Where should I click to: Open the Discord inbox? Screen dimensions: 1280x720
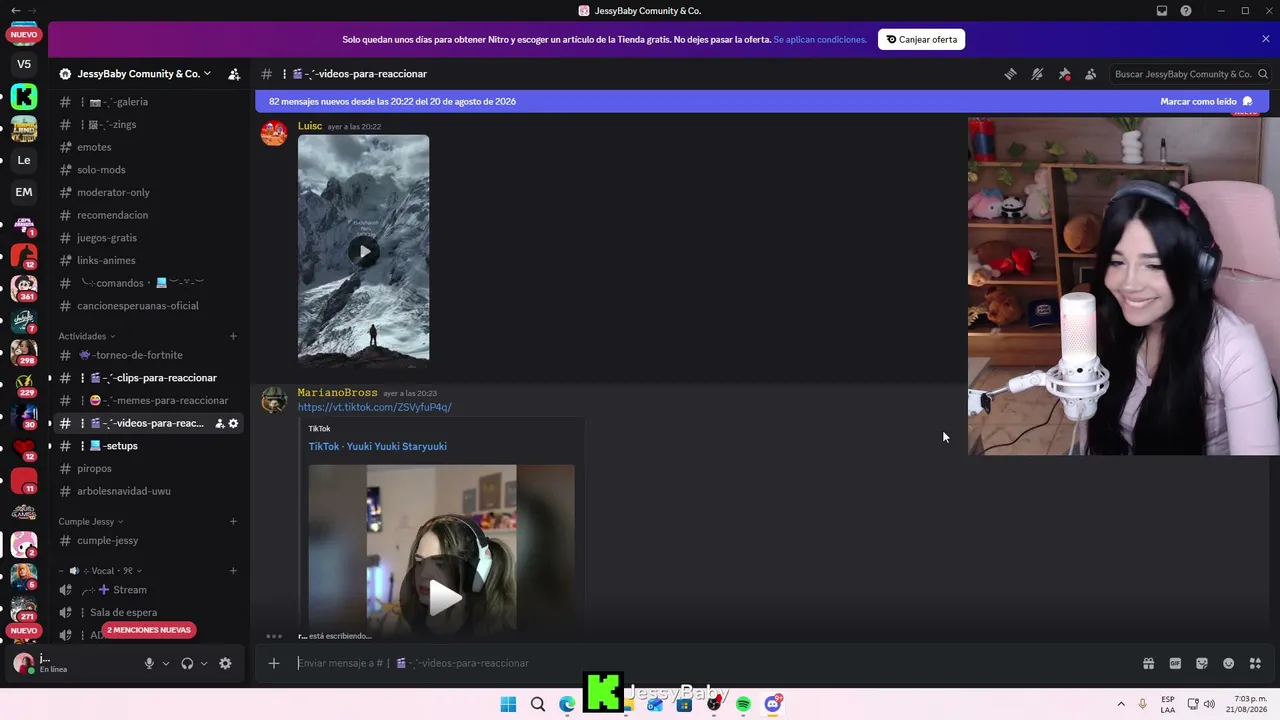pos(1162,11)
